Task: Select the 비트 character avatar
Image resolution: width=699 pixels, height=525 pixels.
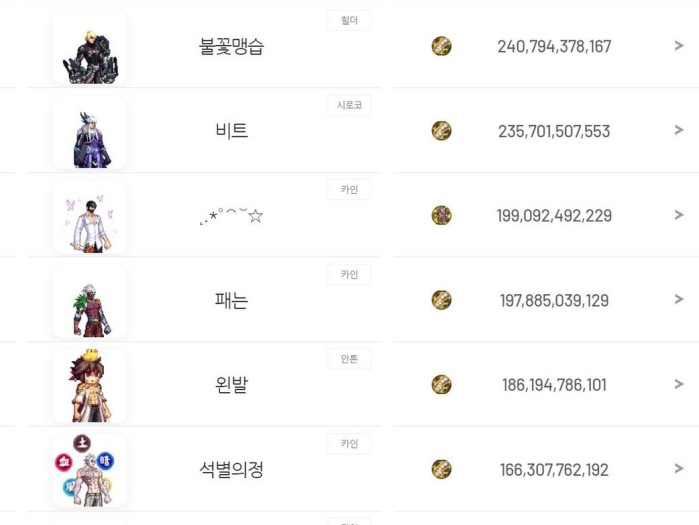Action: click(90, 133)
